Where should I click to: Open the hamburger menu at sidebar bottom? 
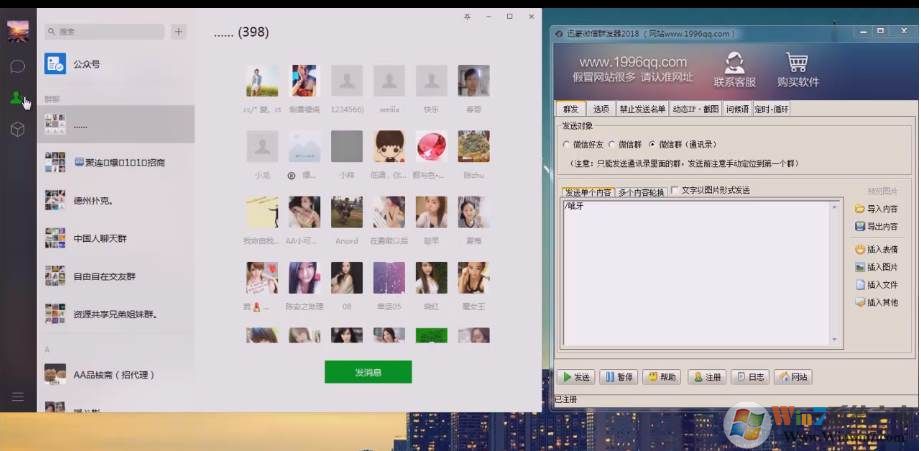point(17,397)
